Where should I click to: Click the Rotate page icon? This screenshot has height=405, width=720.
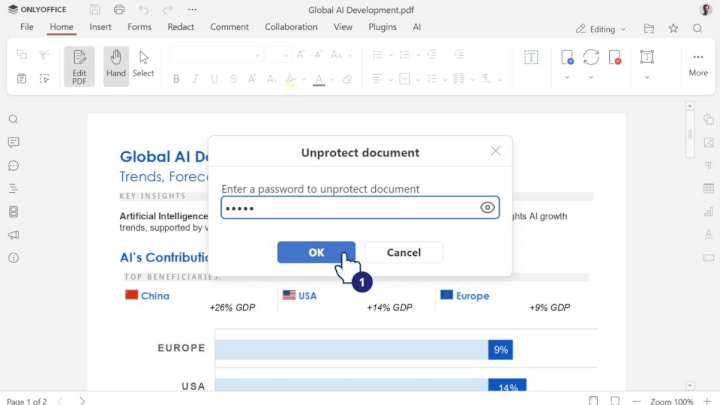coord(591,57)
